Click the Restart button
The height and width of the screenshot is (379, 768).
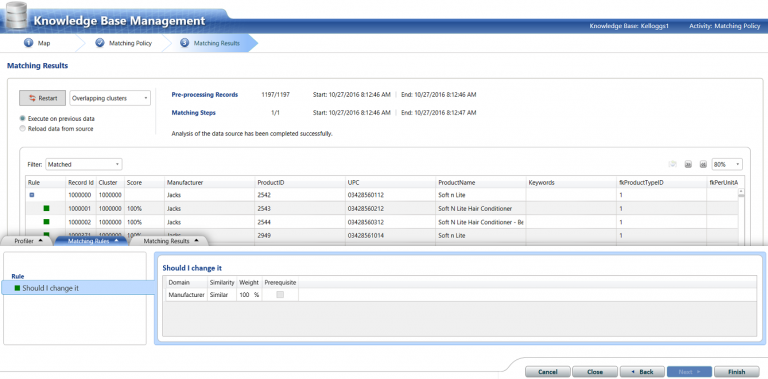pyautogui.click(x=43, y=98)
